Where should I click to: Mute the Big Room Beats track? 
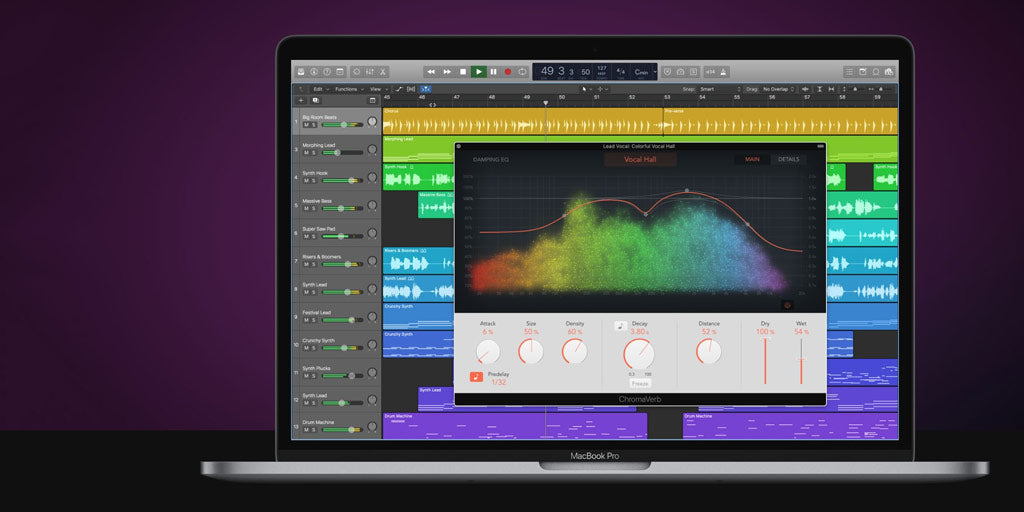(x=305, y=125)
